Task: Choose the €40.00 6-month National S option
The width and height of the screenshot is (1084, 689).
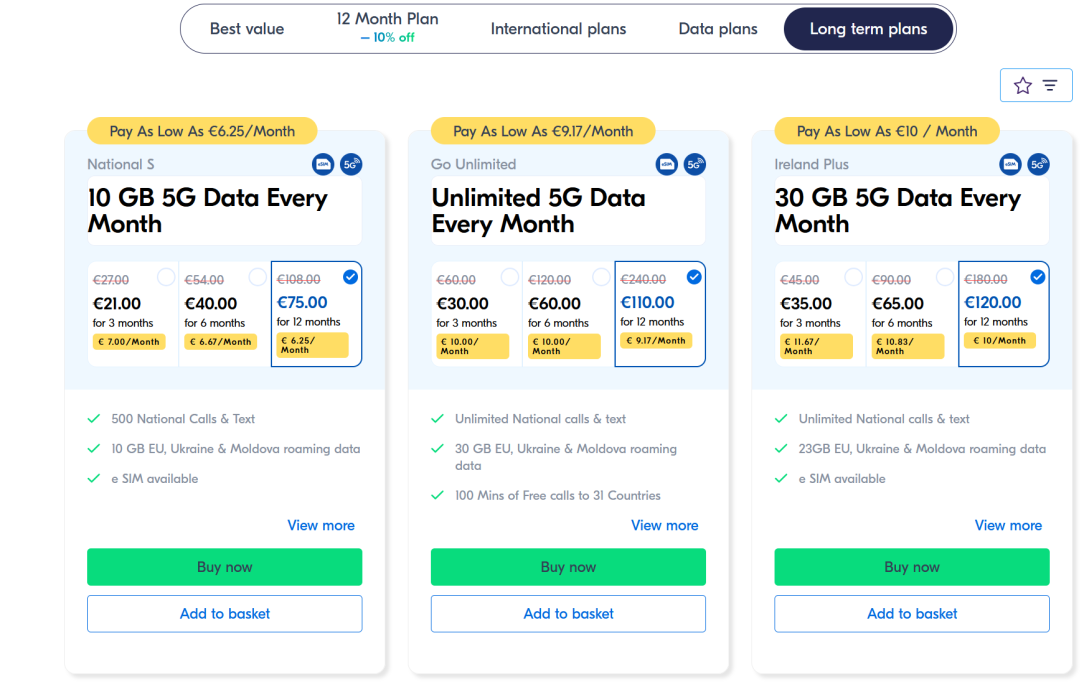Action: (224, 314)
